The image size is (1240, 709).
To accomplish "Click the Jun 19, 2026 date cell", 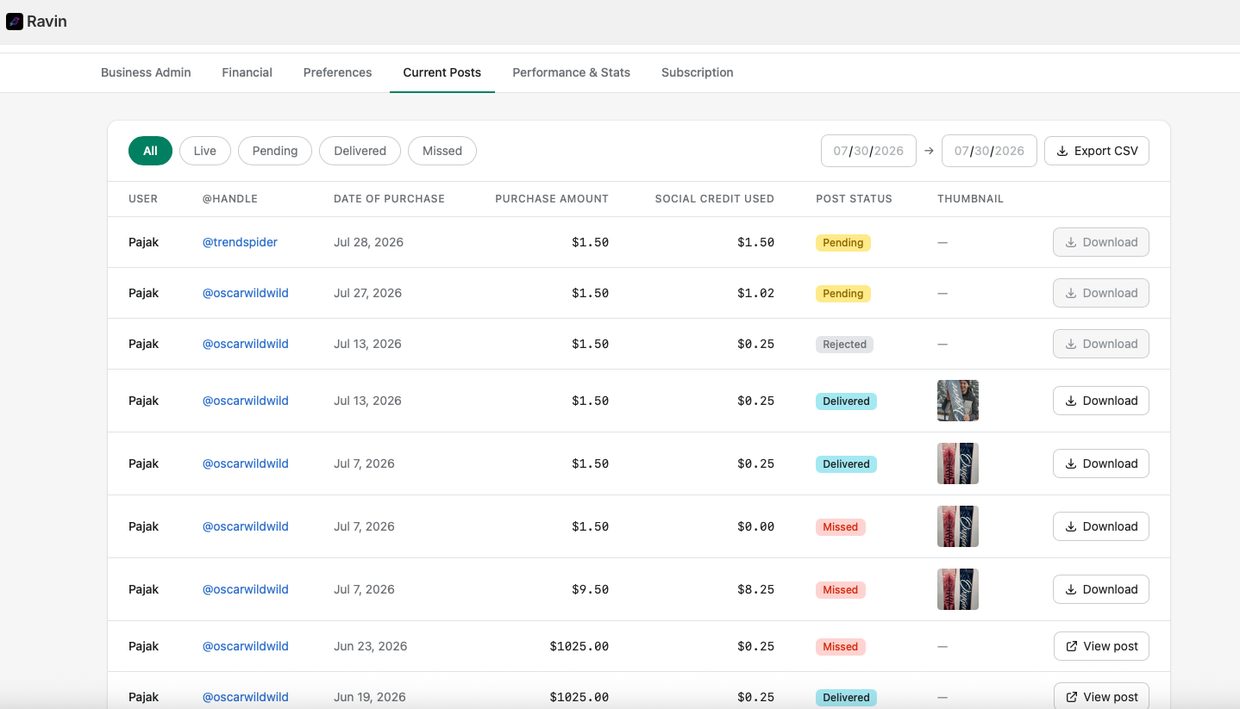I will (370, 697).
